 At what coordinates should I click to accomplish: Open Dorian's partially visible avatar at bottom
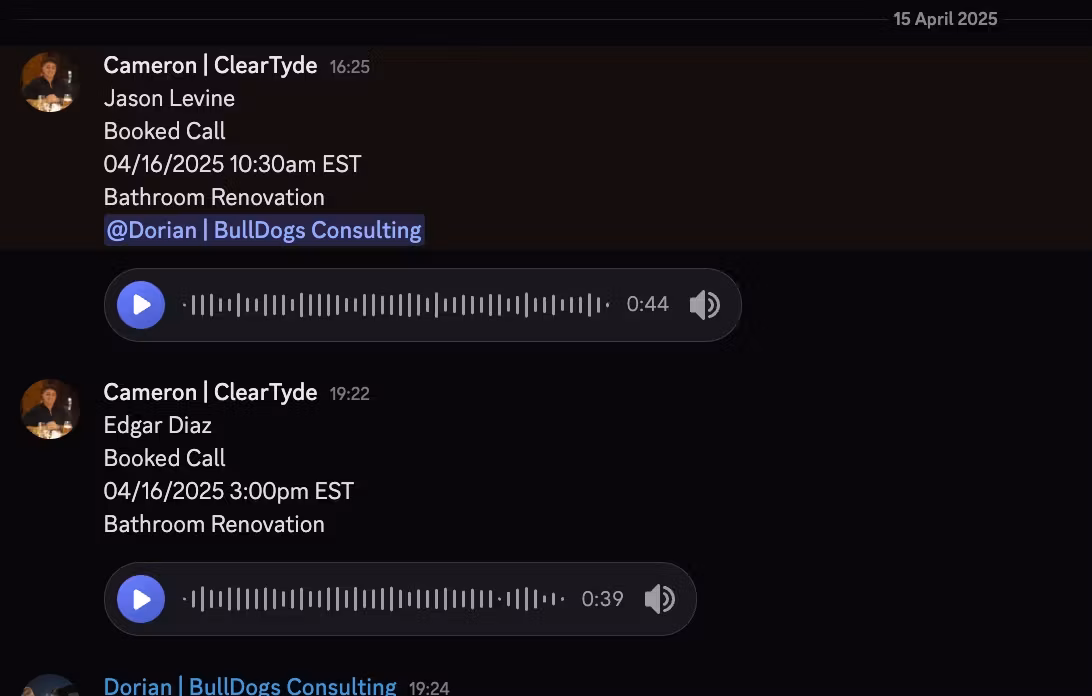(x=51, y=686)
